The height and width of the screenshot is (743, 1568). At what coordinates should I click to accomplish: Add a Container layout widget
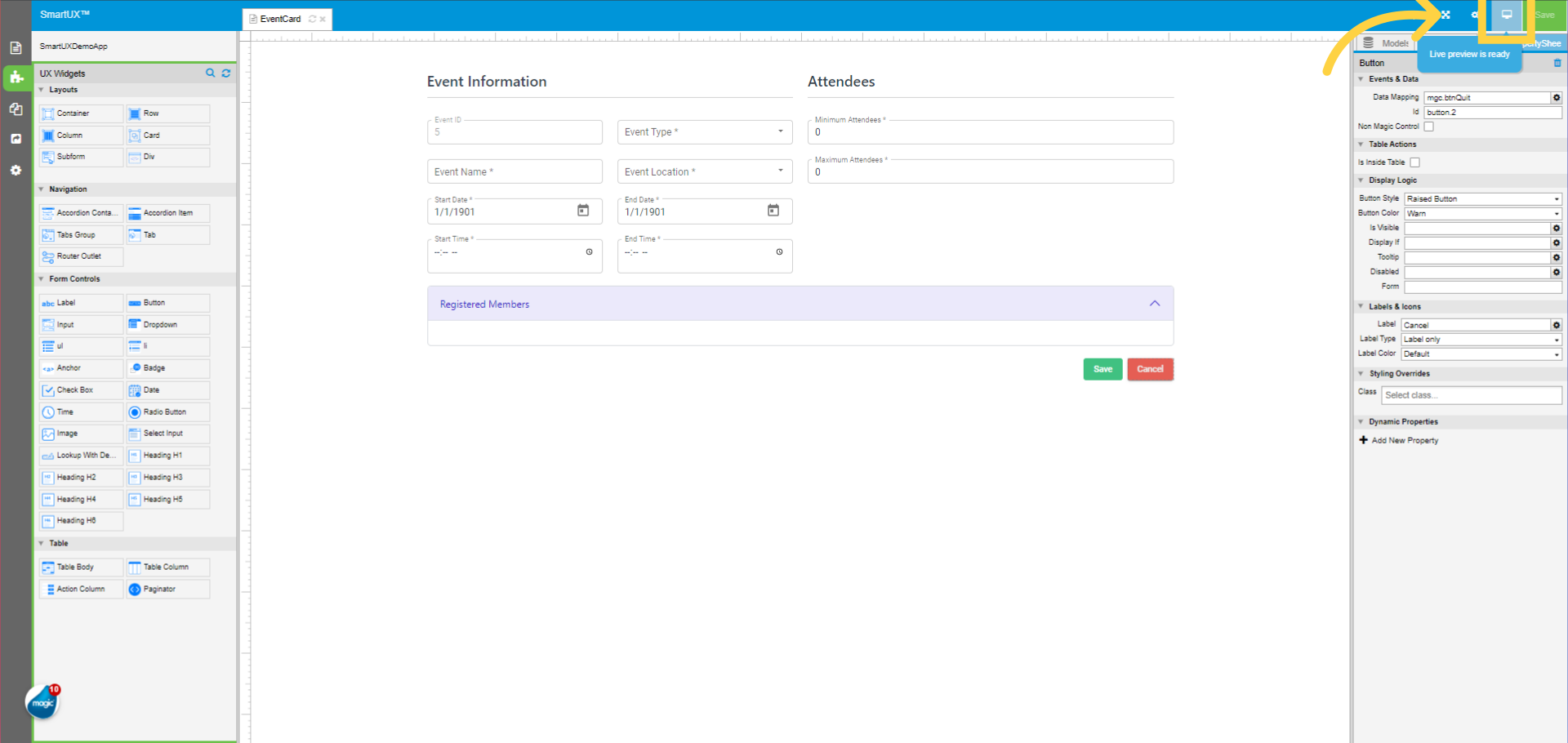pyautogui.click(x=80, y=113)
